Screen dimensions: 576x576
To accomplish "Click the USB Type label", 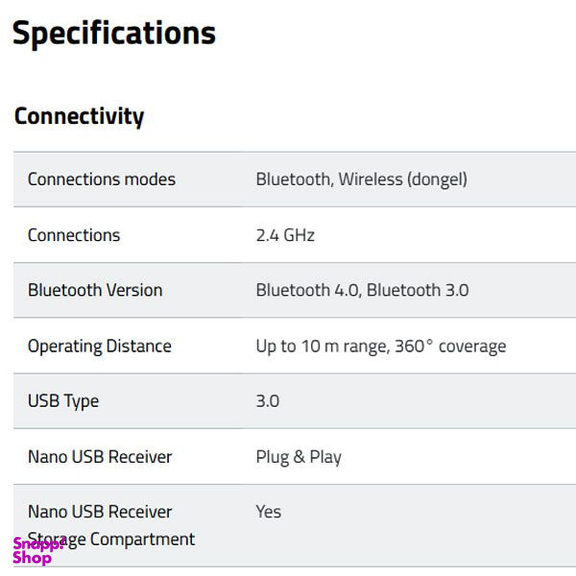I will [x=63, y=401].
